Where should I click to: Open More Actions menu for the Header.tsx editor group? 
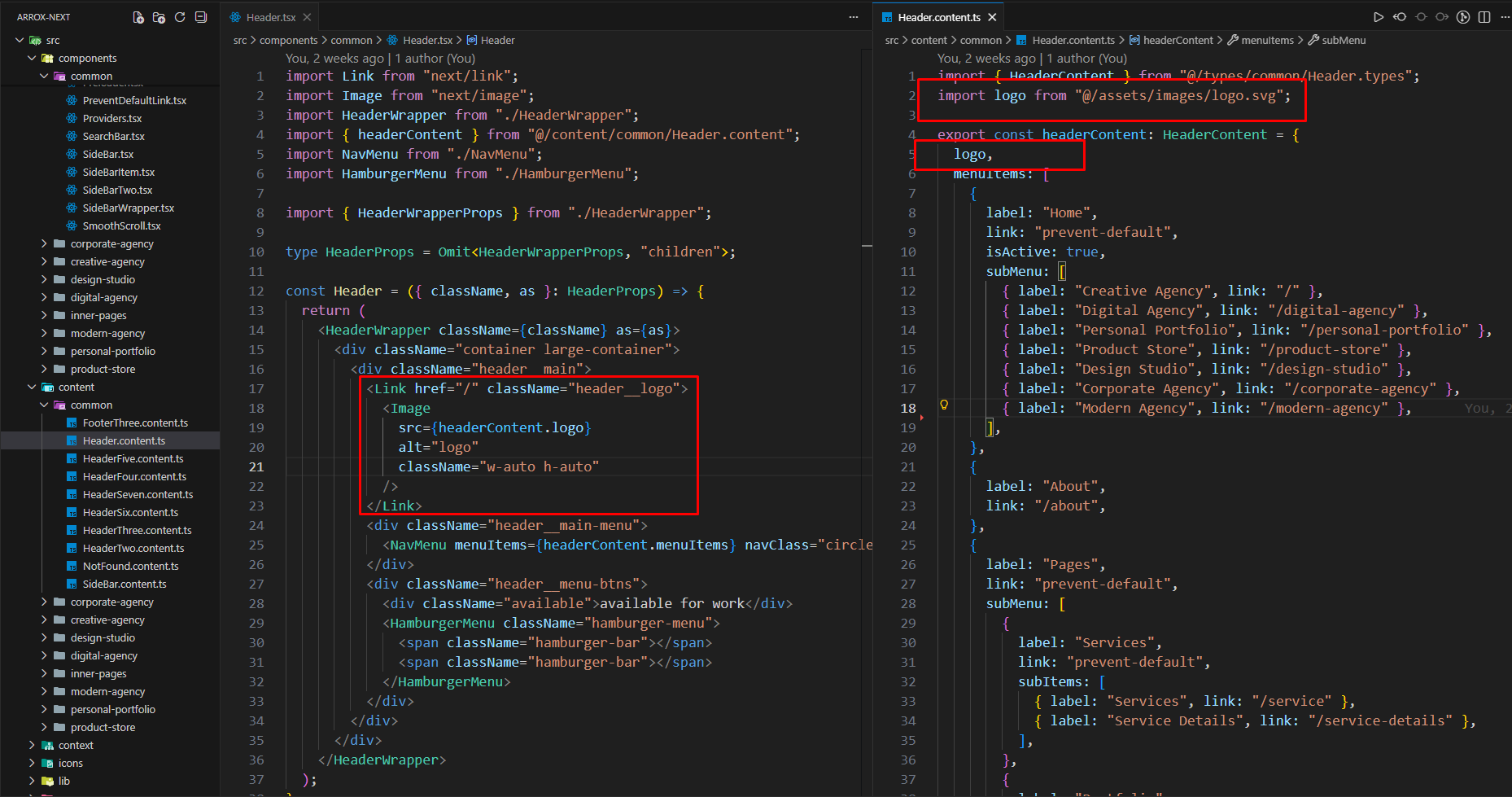click(x=854, y=17)
